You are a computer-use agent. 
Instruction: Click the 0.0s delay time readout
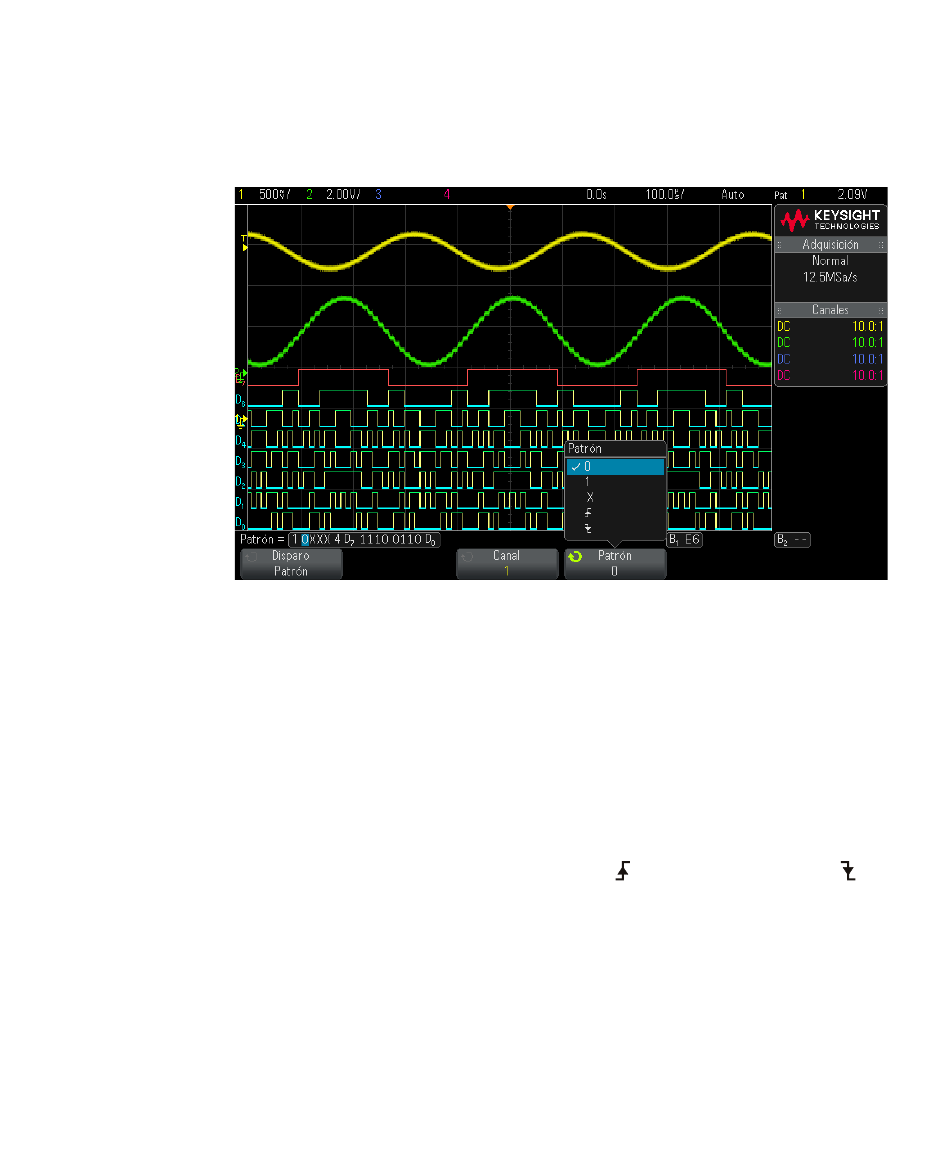coord(596,195)
